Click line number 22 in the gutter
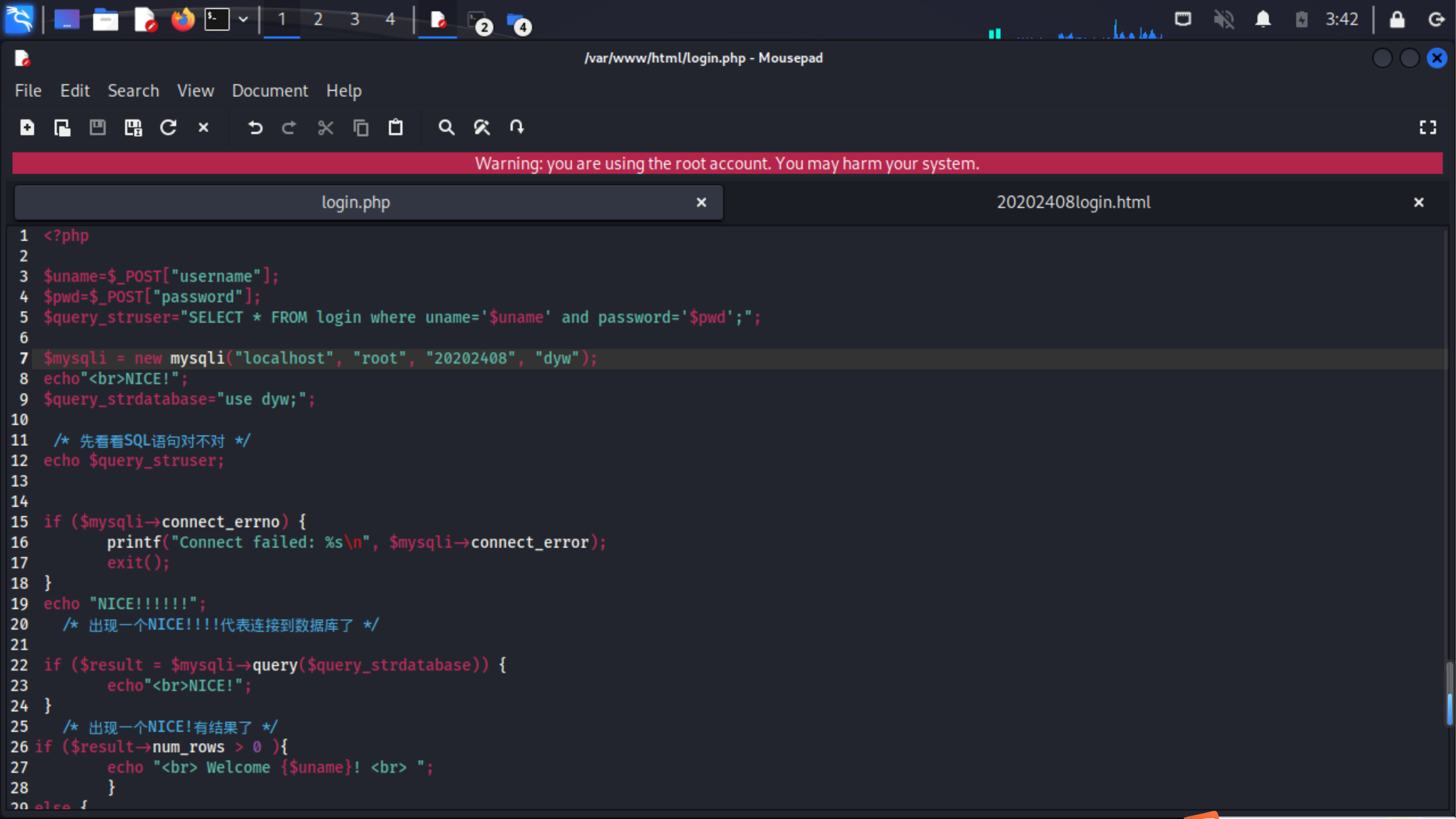 20,665
